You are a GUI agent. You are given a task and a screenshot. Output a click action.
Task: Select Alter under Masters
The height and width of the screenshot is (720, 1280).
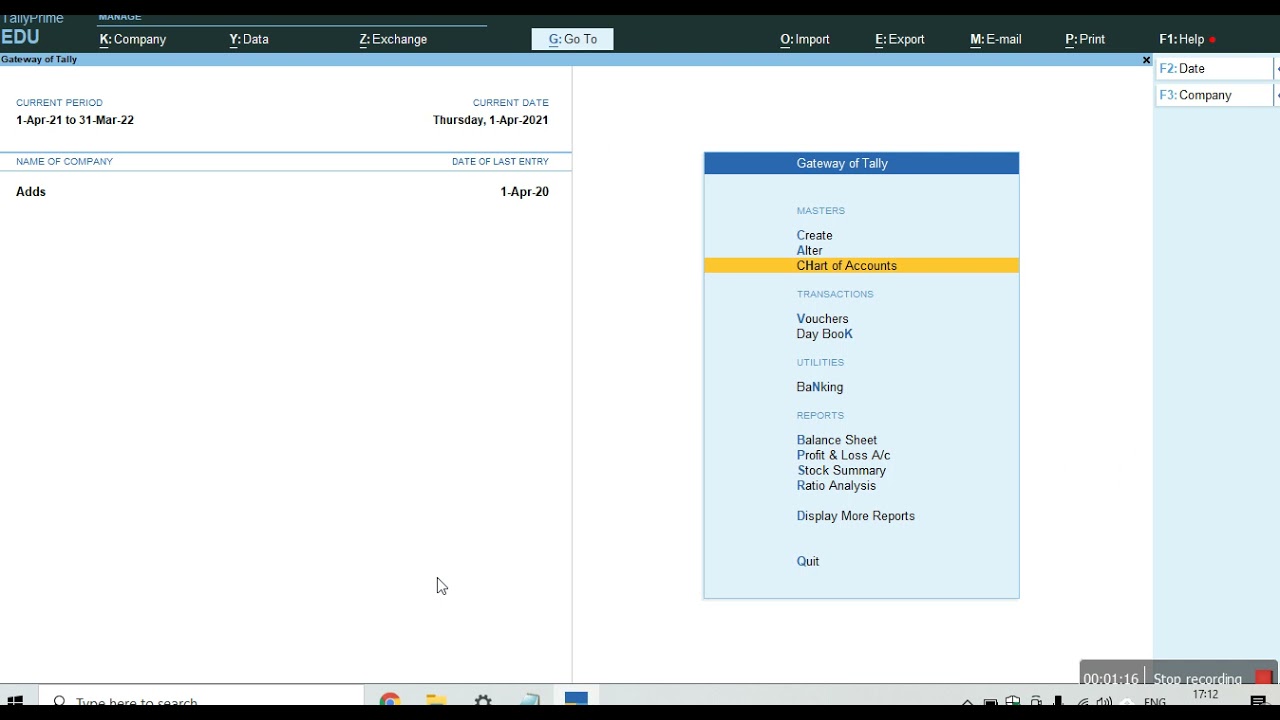(x=810, y=251)
